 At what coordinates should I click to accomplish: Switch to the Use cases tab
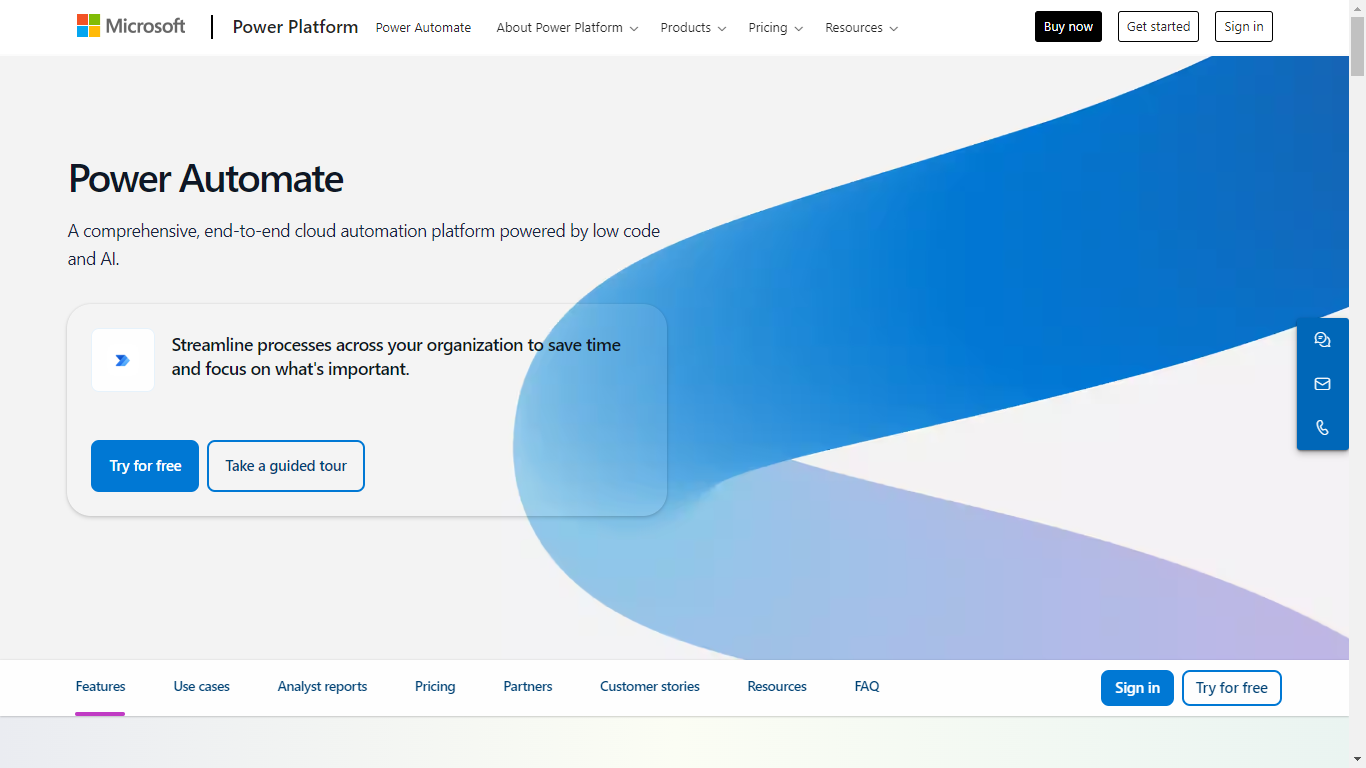click(201, 687)
